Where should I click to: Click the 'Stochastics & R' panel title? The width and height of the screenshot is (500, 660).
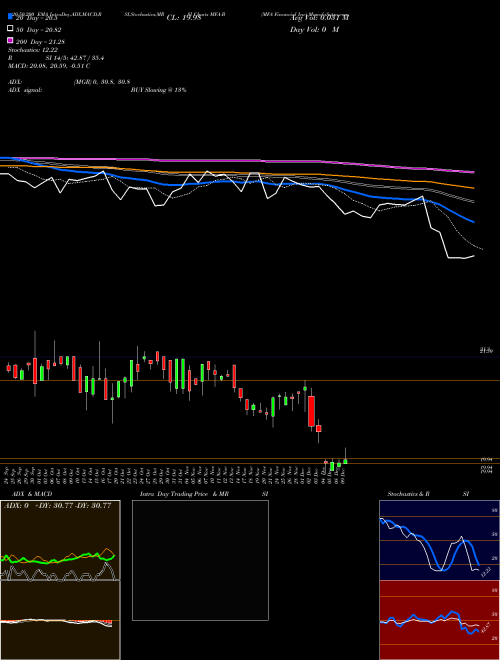pos(408,494)
